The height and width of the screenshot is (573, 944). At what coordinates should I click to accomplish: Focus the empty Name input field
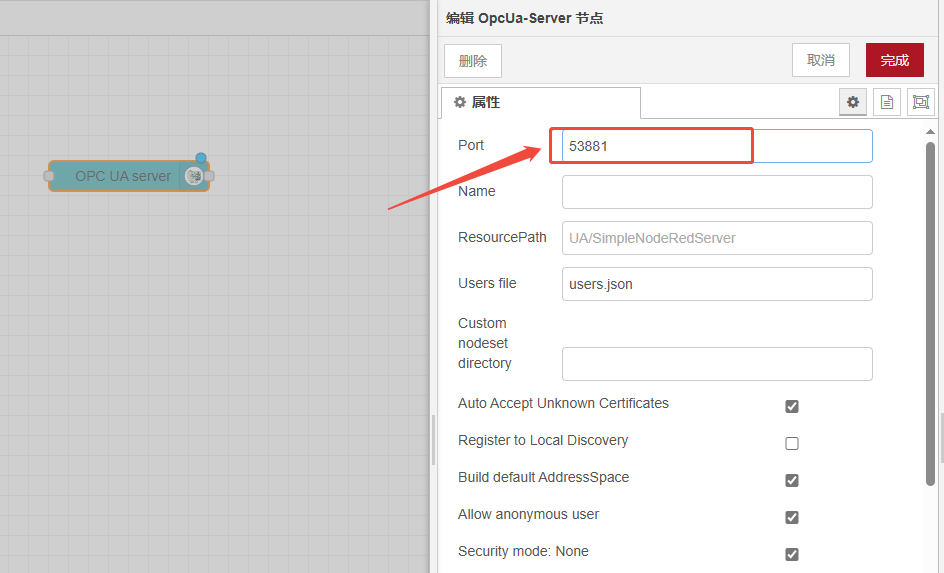click(716, 192)
